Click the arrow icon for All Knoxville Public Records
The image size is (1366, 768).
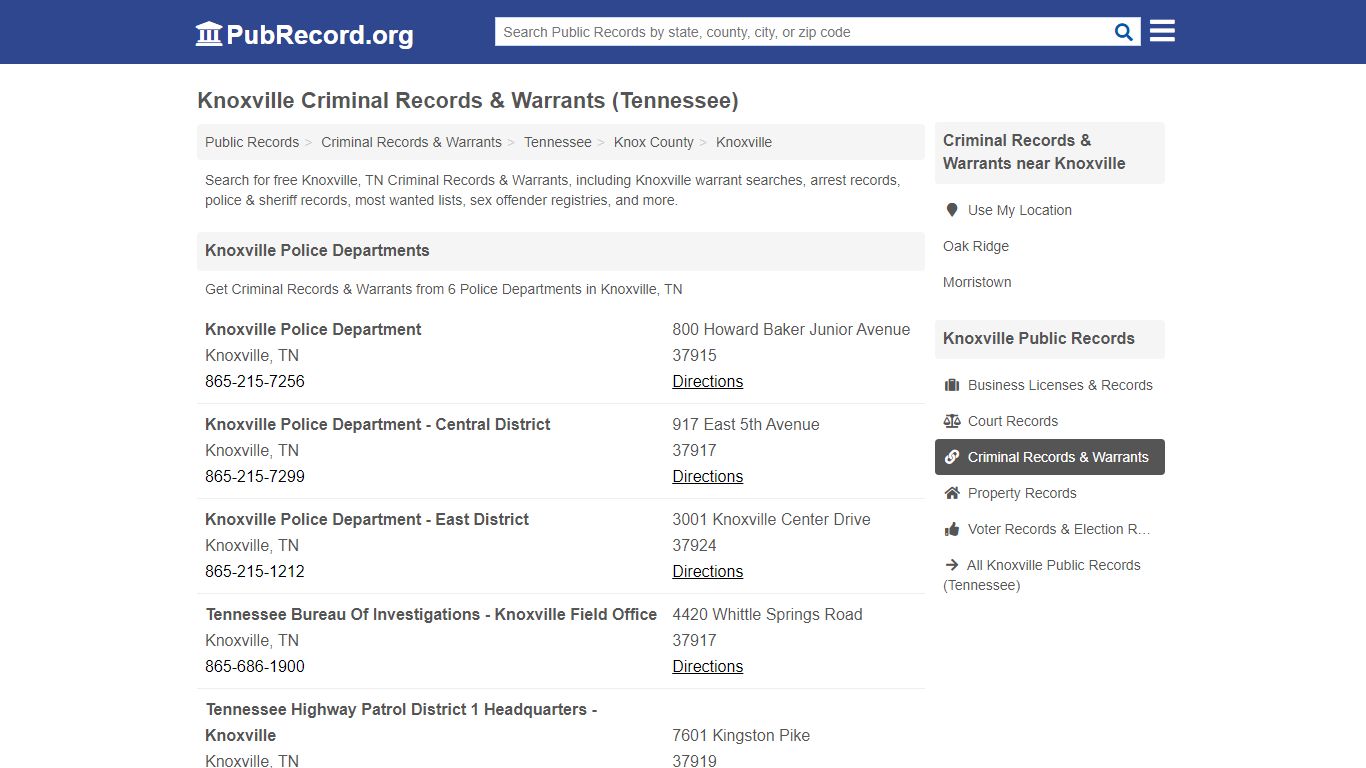[x=952, y=565]
